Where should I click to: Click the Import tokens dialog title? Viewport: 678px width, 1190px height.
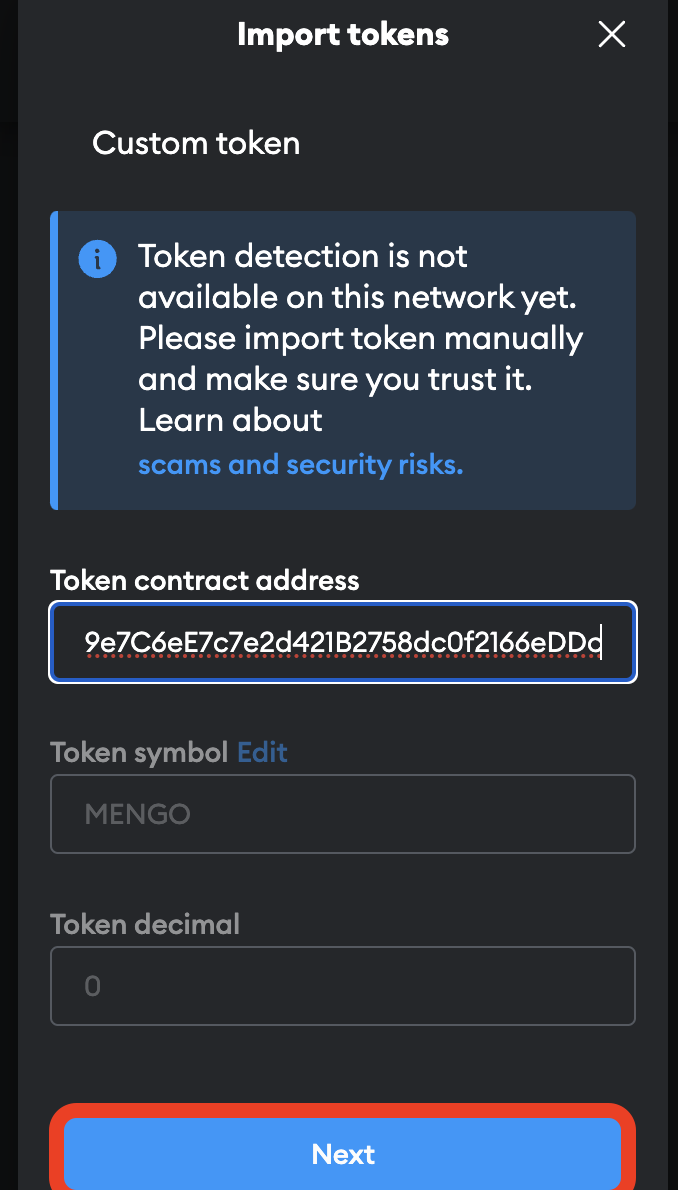click(343, 35)
